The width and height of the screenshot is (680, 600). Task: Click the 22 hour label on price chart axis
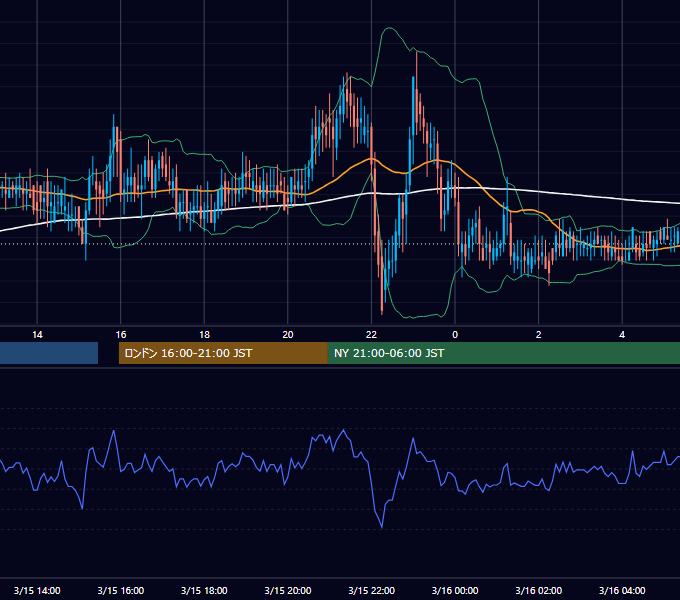tap(372, 335)
